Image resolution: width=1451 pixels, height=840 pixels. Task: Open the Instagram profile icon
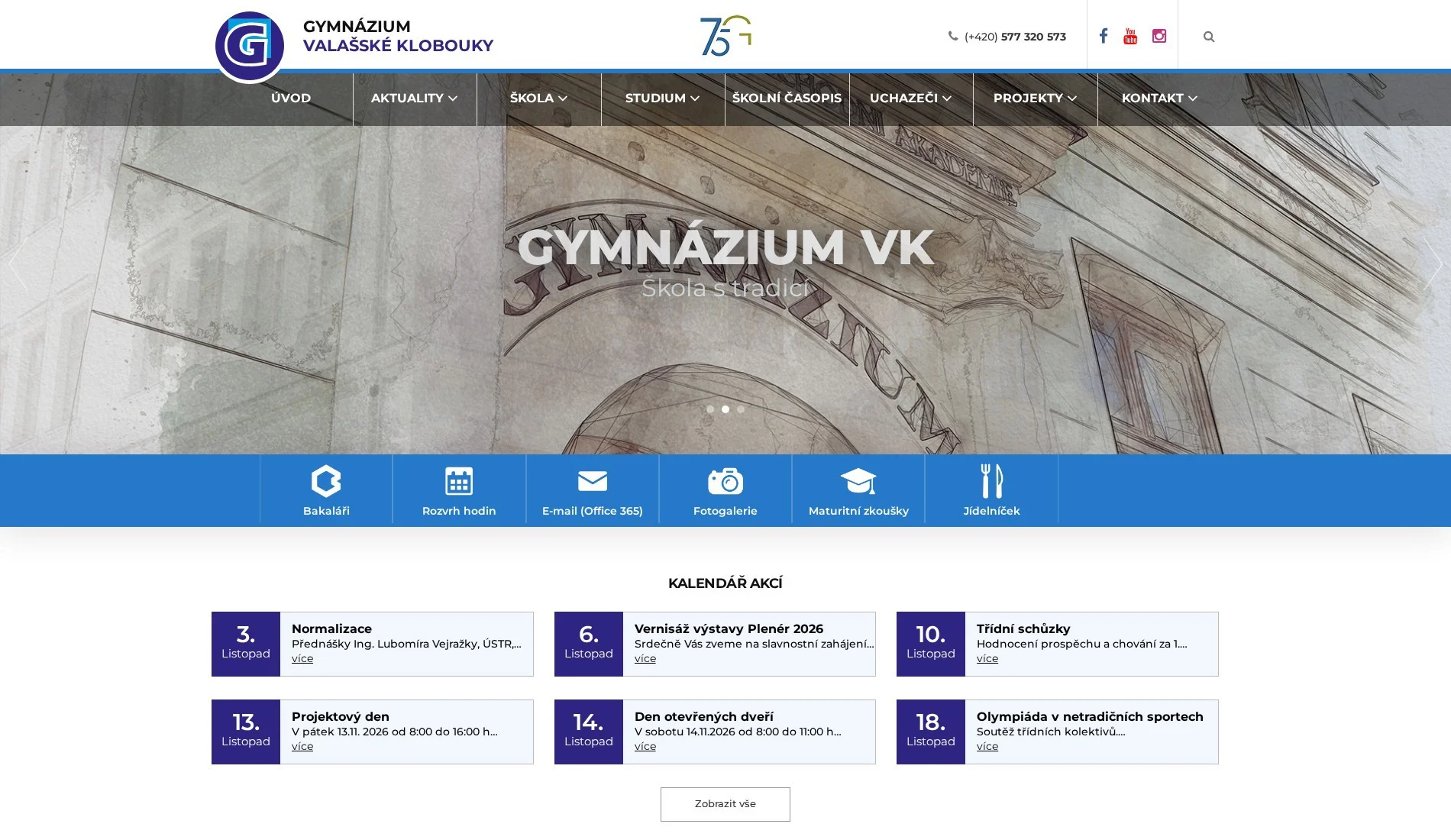pos(1159,36)
